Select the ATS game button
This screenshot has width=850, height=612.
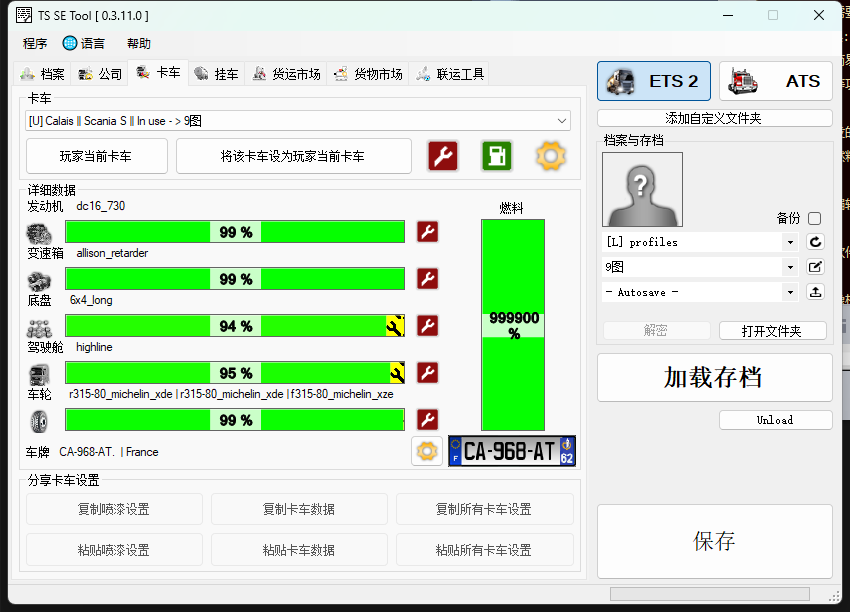[776, 81]
